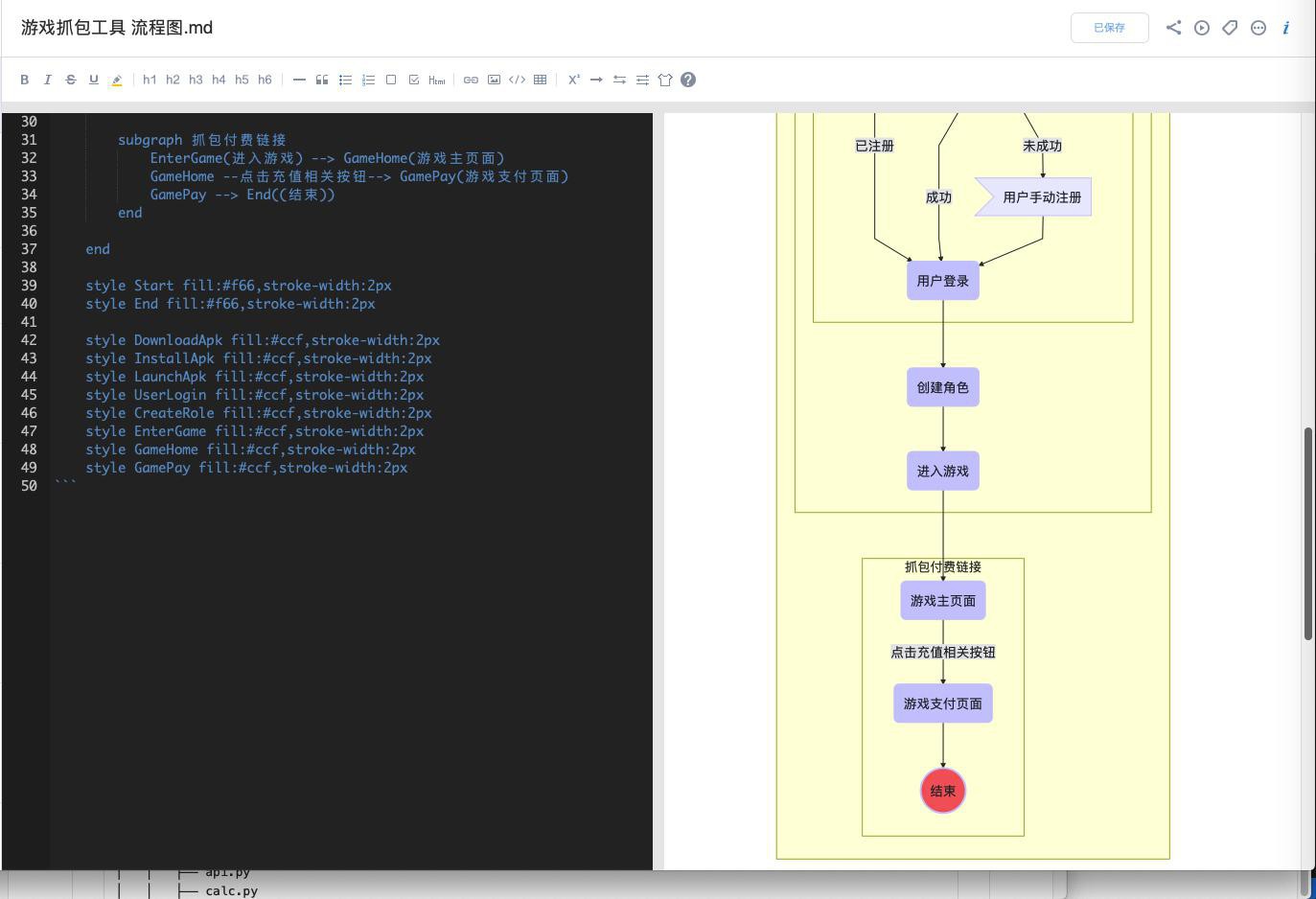
Task: Insert code block
Action: point(517,80)
